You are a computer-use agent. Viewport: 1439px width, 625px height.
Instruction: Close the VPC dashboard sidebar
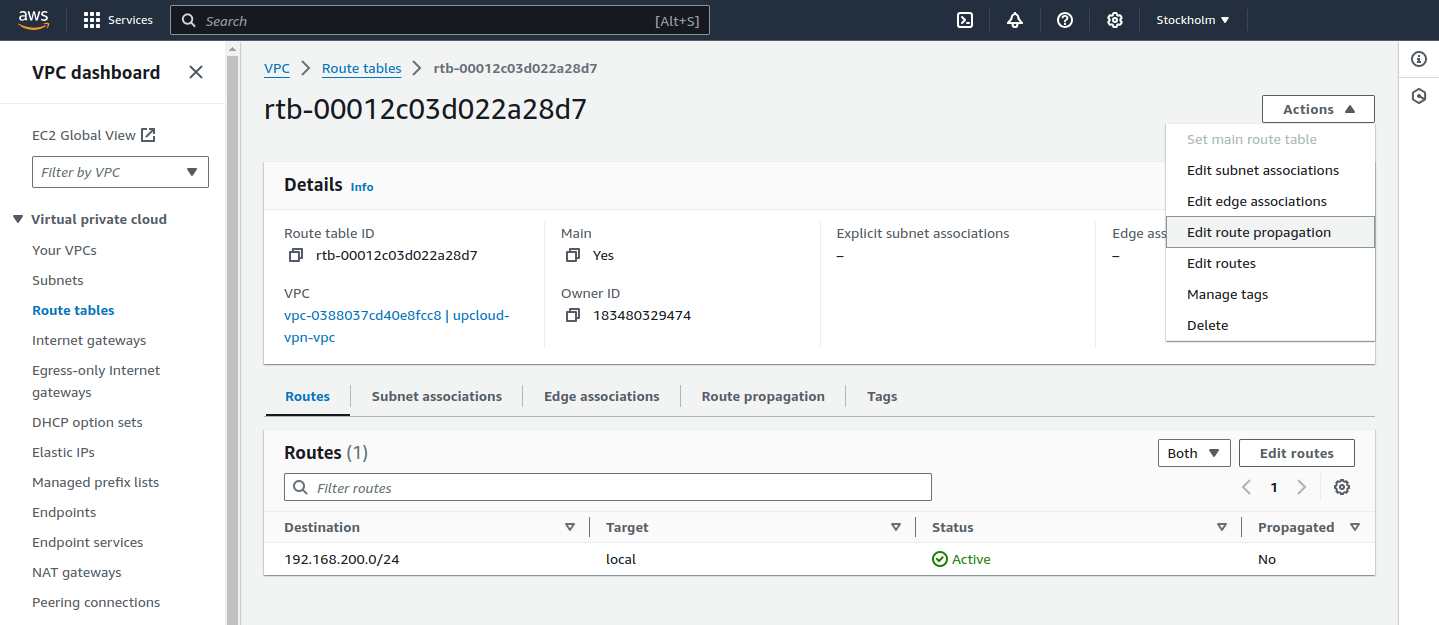(196, 72)
